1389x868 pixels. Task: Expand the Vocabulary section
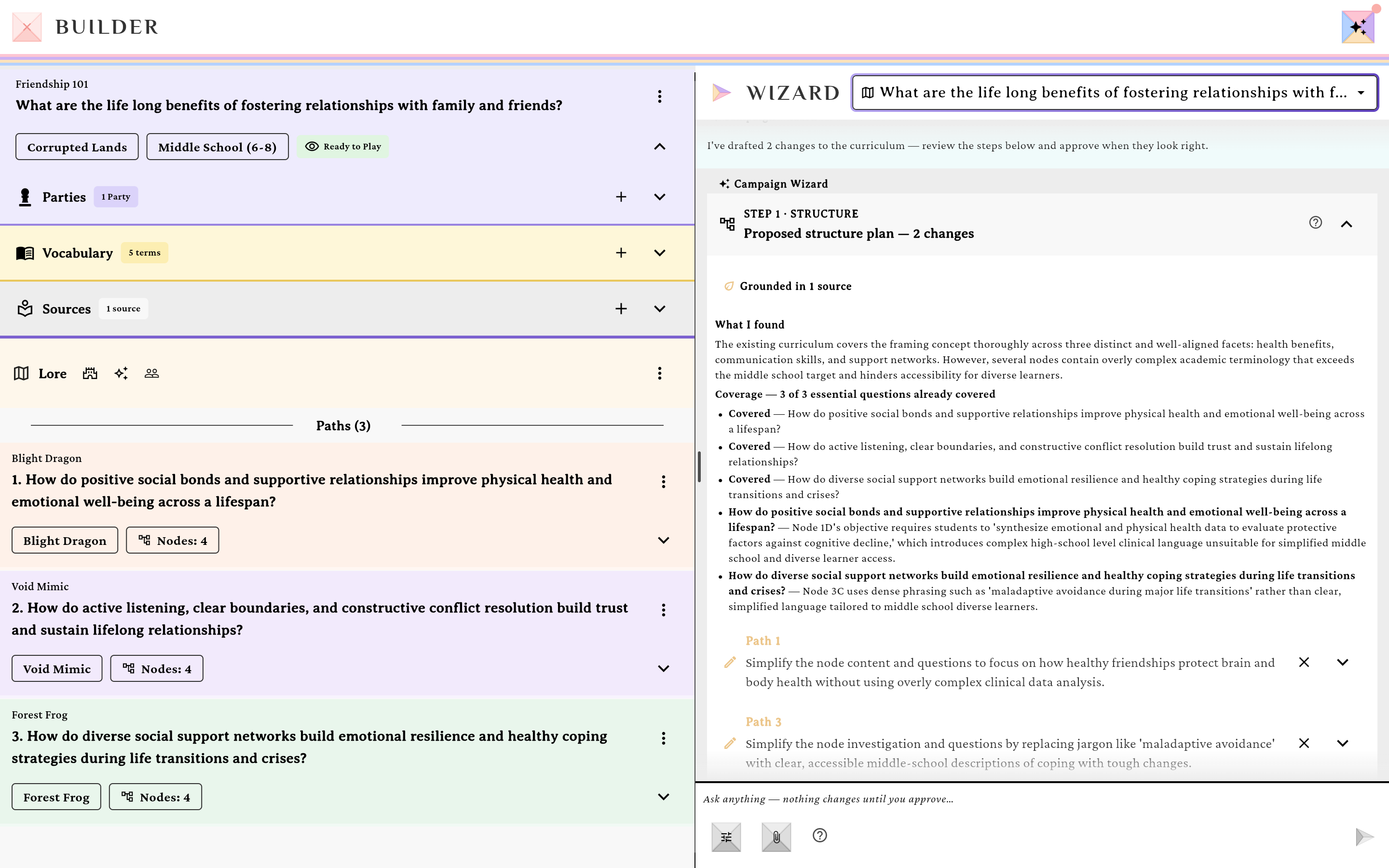tap(659, 253)
